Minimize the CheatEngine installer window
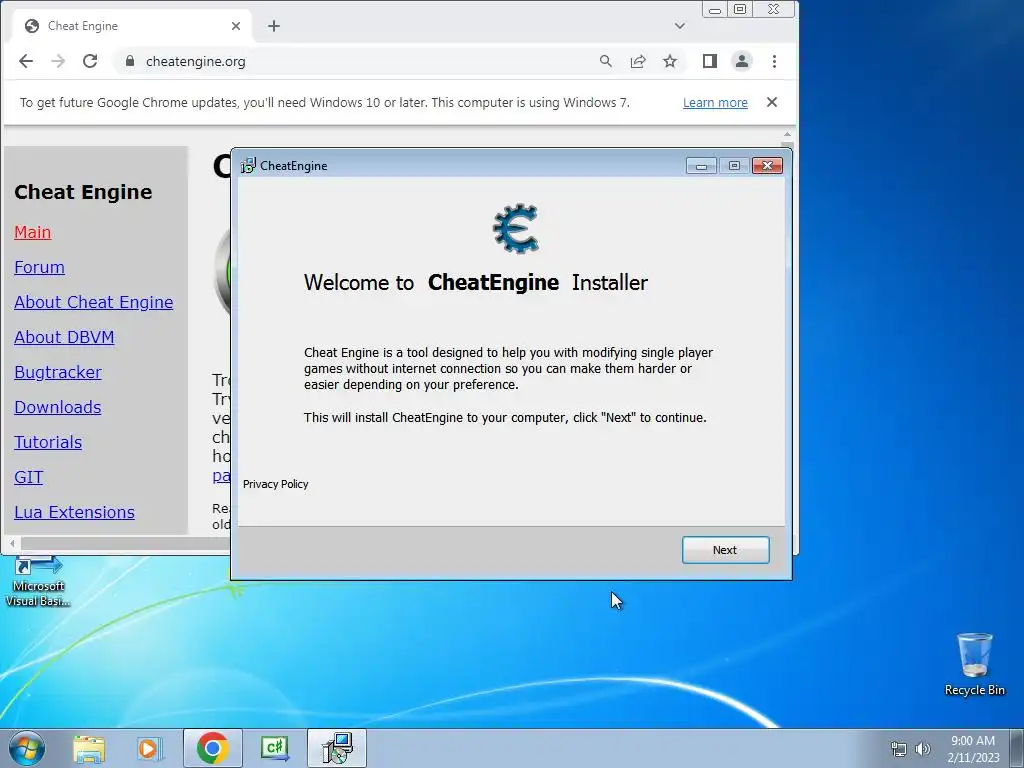The width and height of the screenshot is (1024, 768). [x=701, y=166]
